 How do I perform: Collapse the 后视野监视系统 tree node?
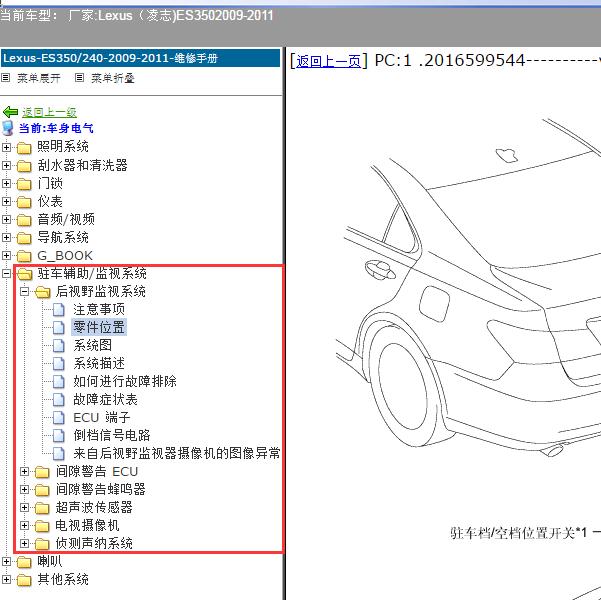(25, 291)
